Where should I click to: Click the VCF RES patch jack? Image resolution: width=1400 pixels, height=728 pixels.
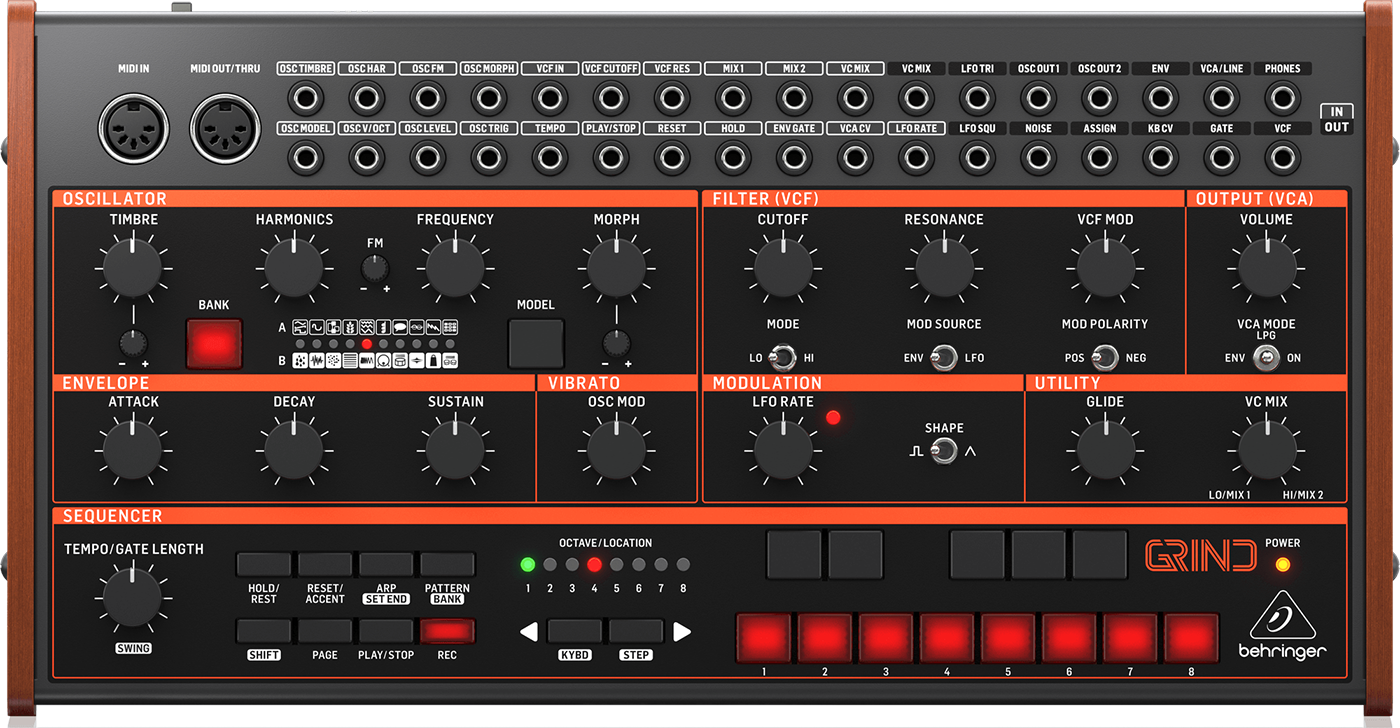(672, 98)
